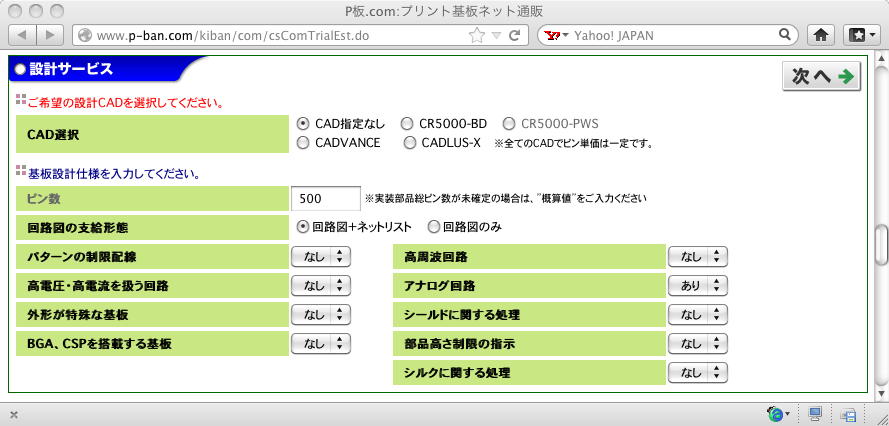The image size is (889, 426).
Task: Go back with the browser back arrow
Action: pos(23,35)
